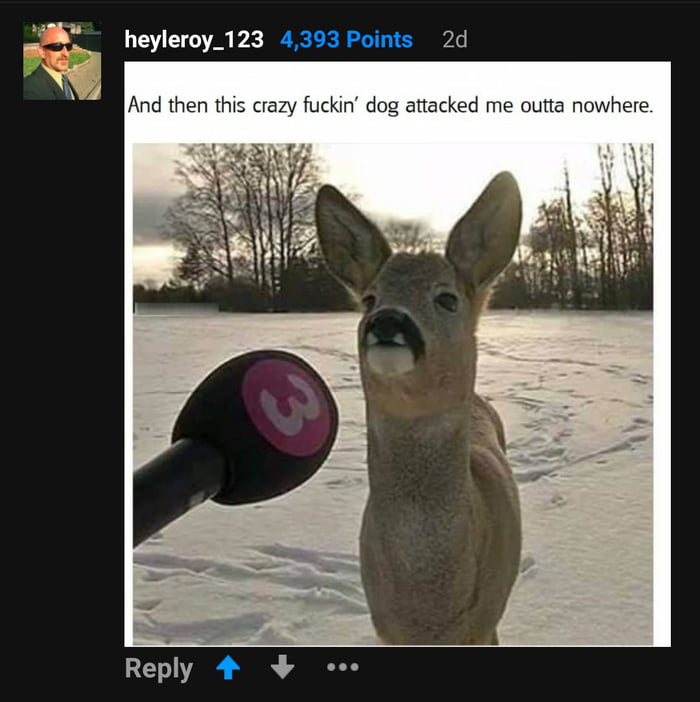The image size is (700, 702).
Task: Open the 2d timestamp permalink
Action: 455,39
